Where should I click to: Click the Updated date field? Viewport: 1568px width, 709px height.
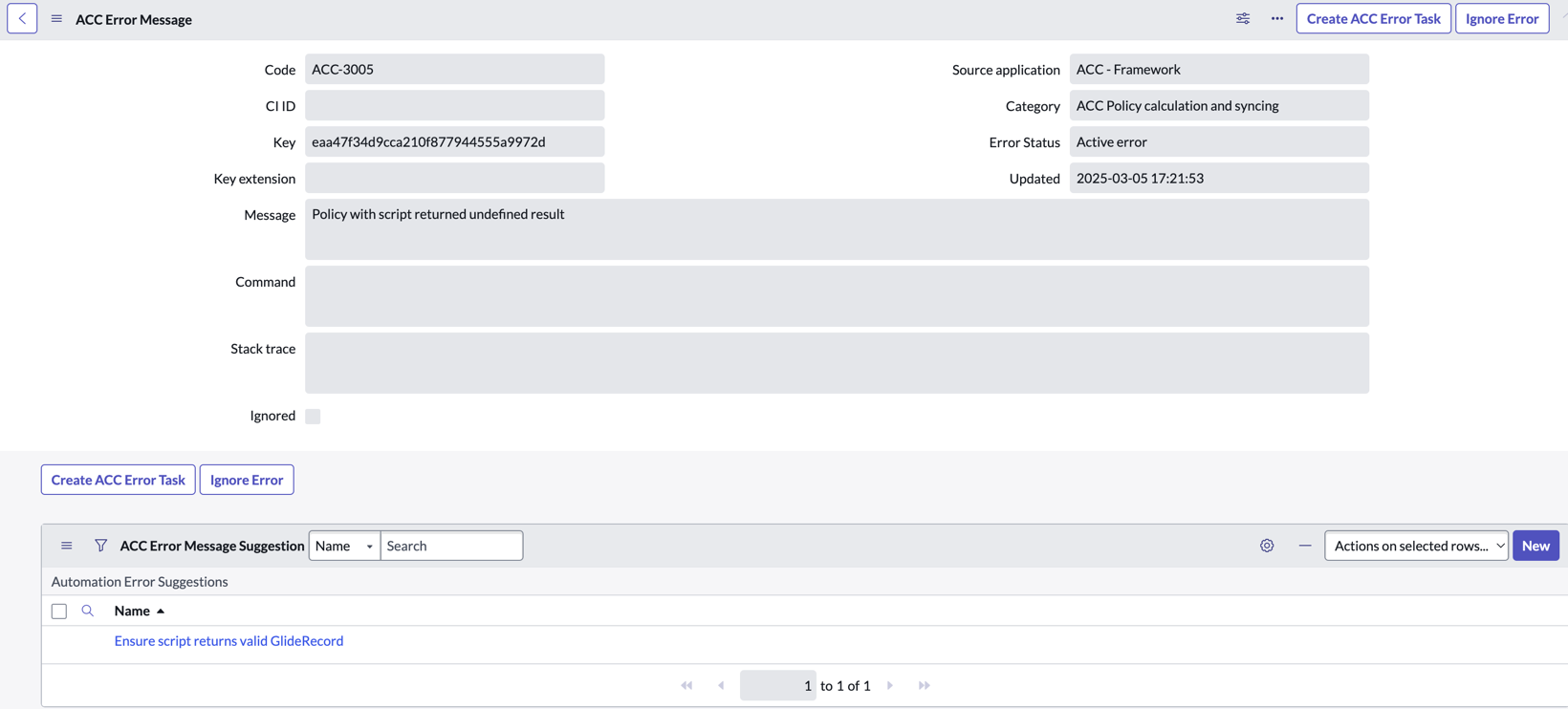point(1219,178)
